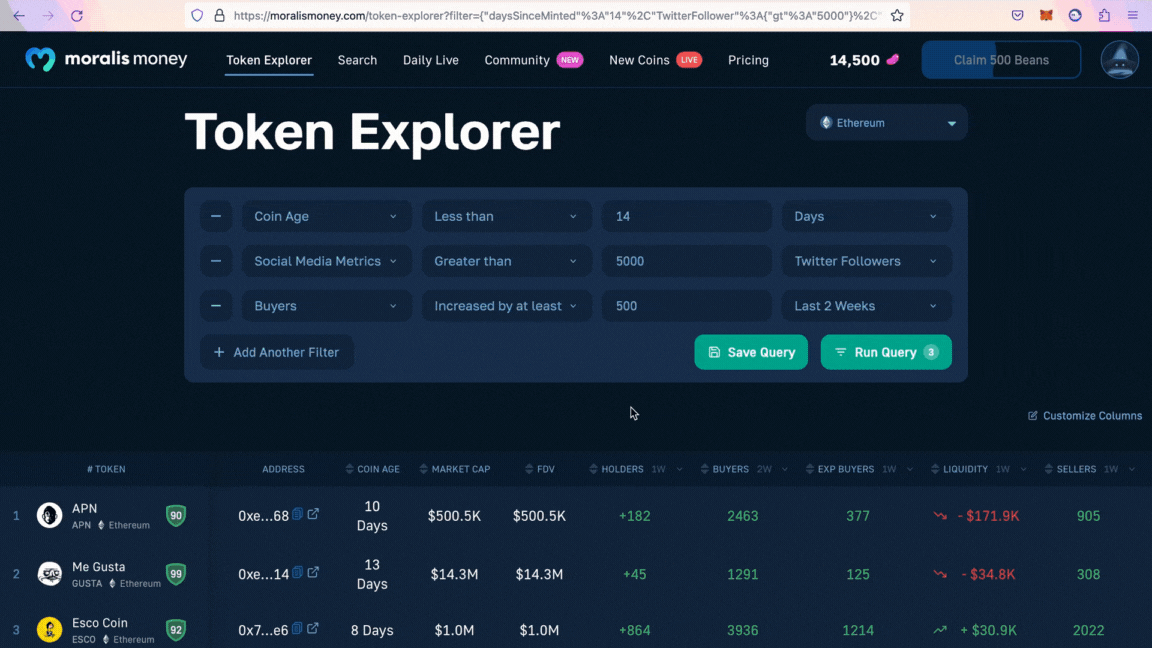
Task: Open Customize Columns
Action: 1084,416
